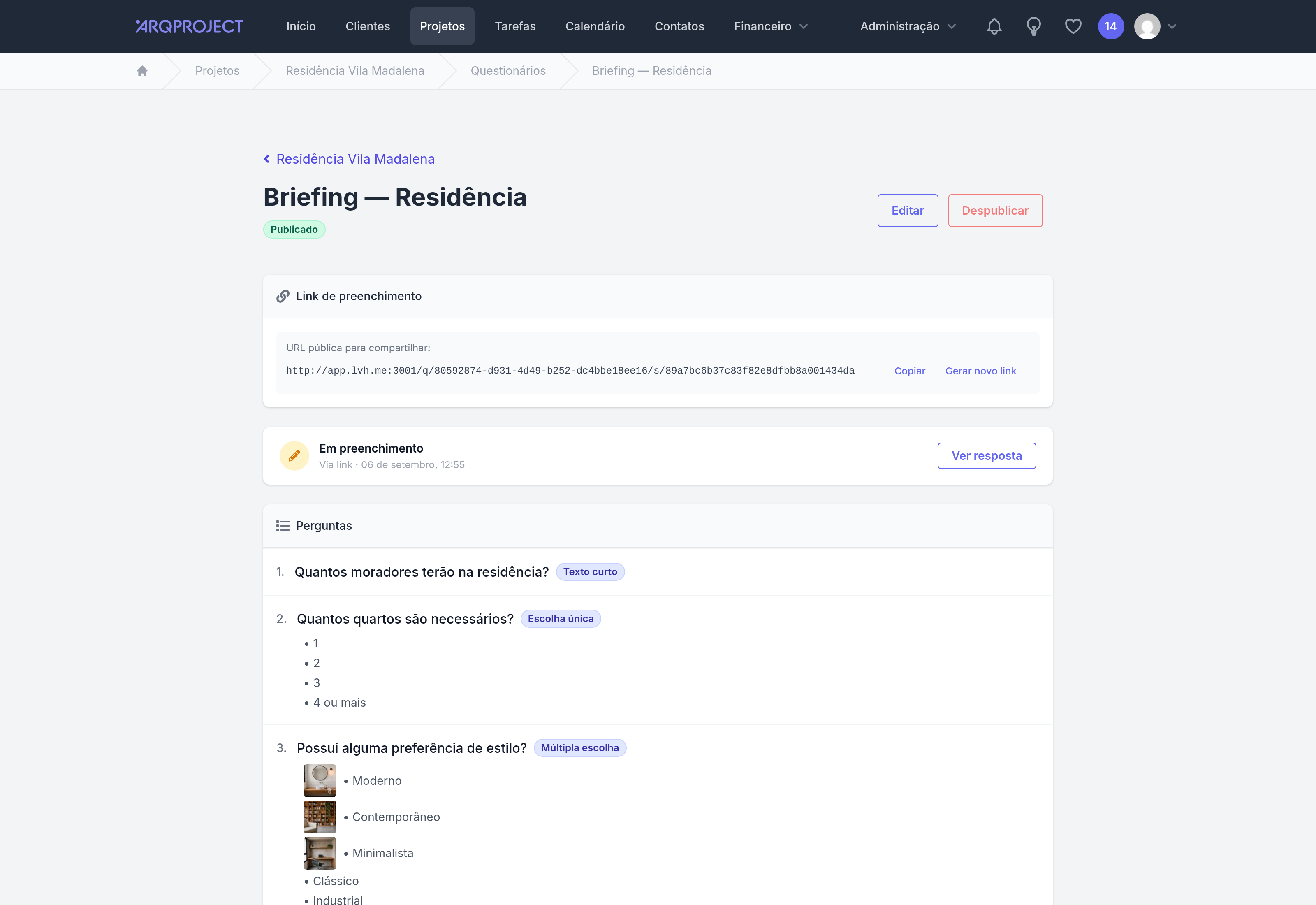Image resolution: width=1316 pixels, height=905 pixels.
Task: Click the option 4 ou mais
Action: 339,703
